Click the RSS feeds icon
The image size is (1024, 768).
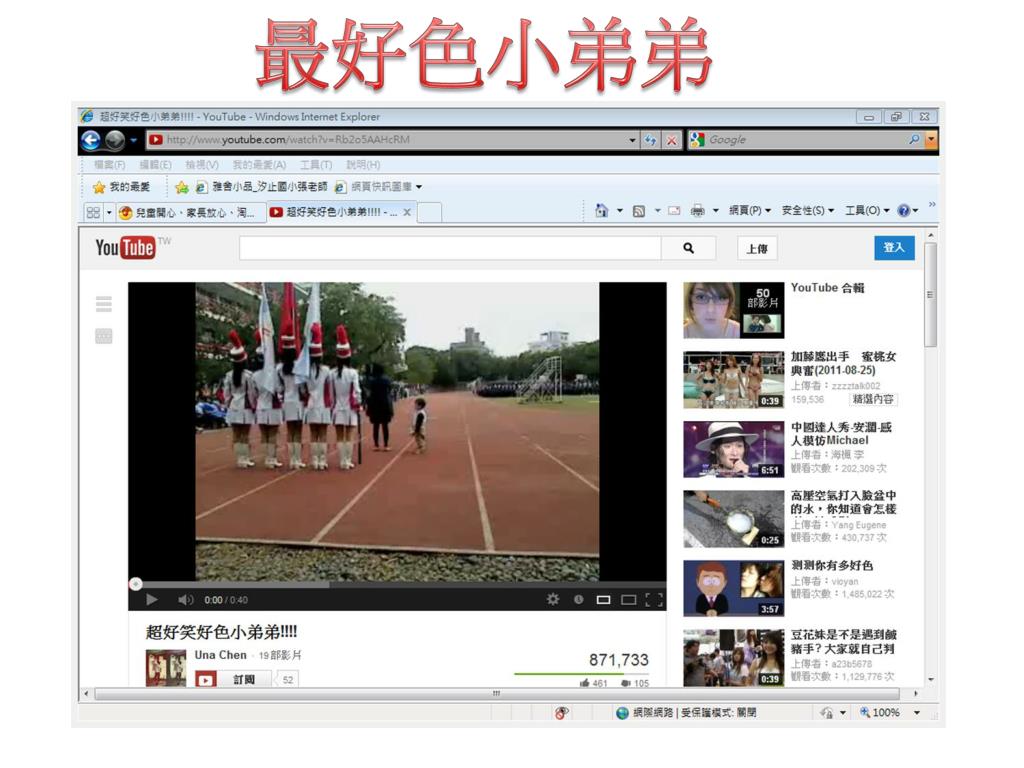[639, 211]
